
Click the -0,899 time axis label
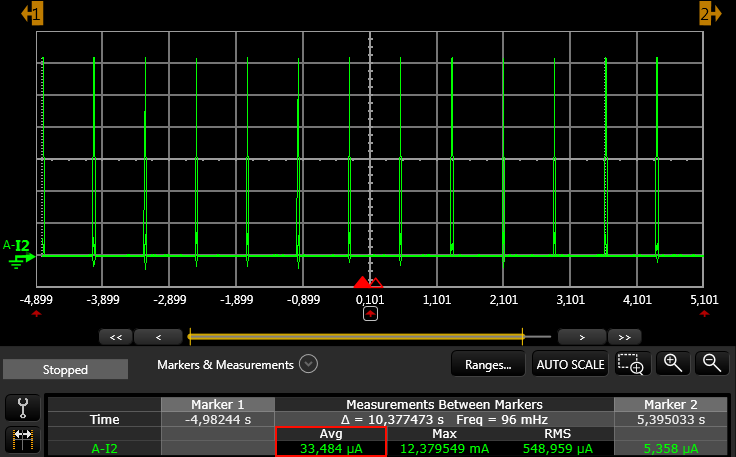point(303,299)
